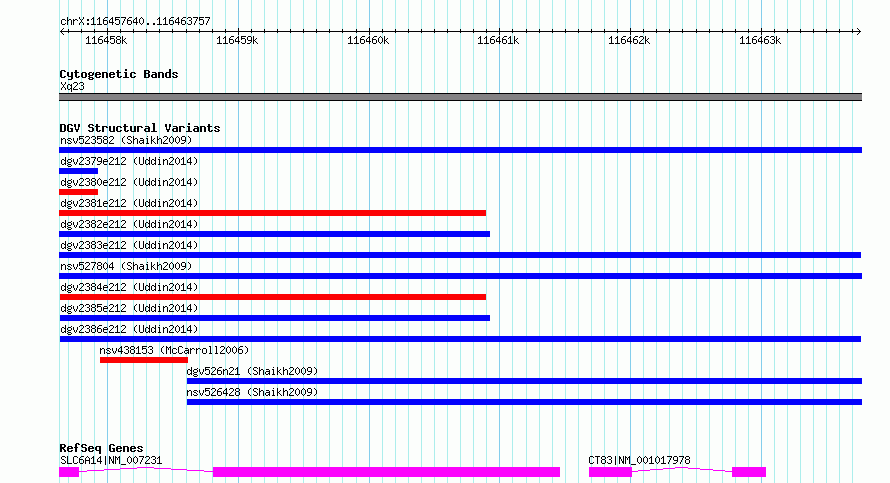Click the 116462k ruler tick label
890x483 pixels.
pos(629,40)
